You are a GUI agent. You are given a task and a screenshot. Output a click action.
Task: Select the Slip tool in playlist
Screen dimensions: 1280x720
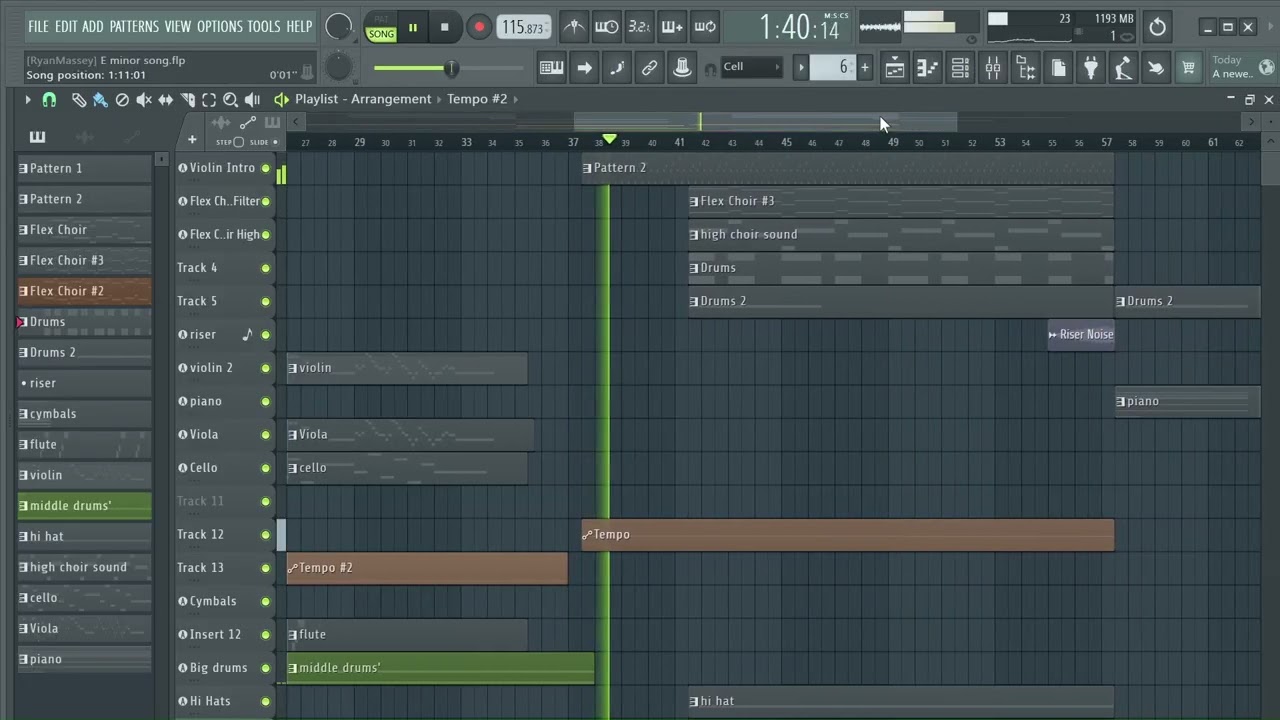pyautogui.click(x=166, y=100)
